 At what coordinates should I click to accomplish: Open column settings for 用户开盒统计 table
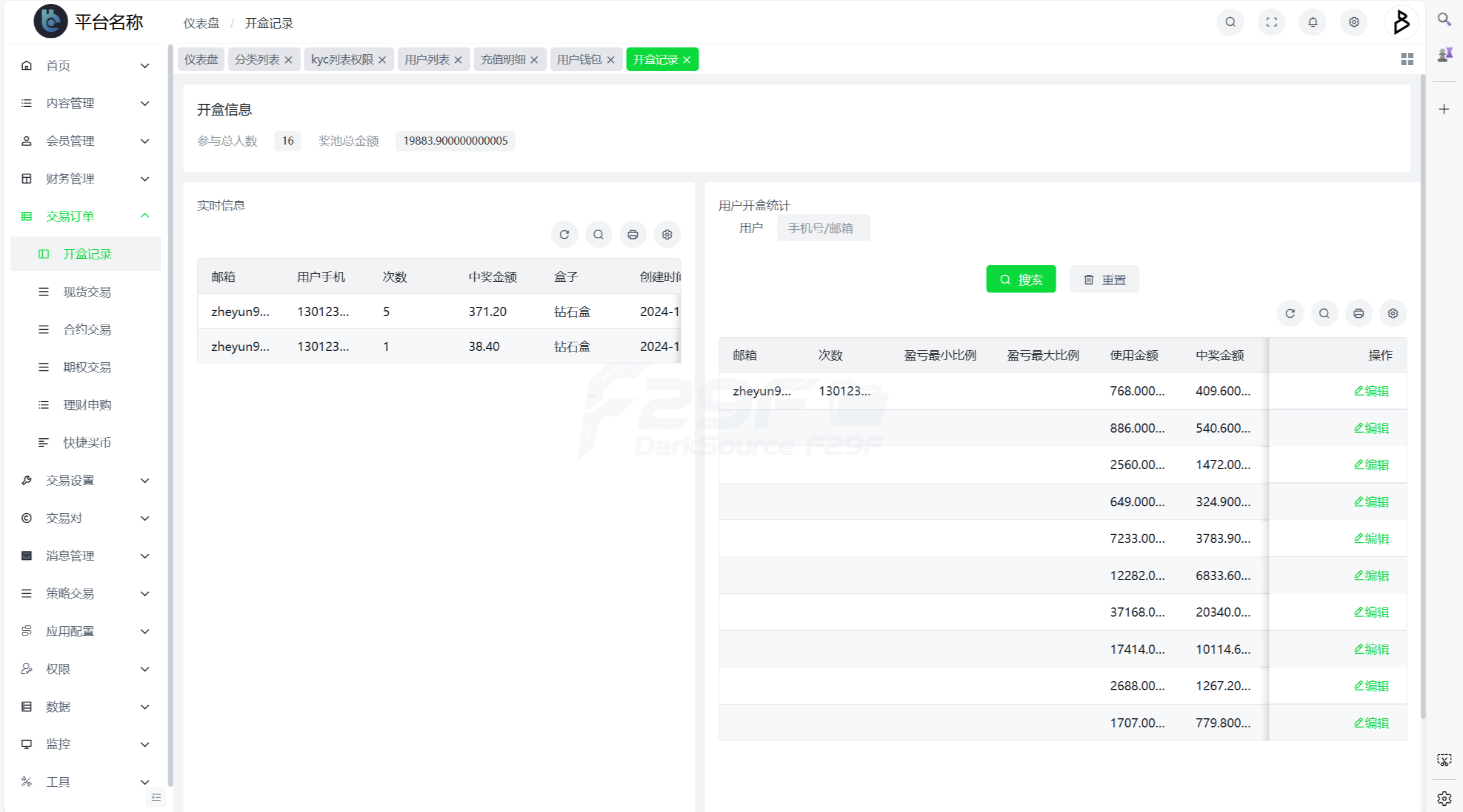tap(1393, 313)
